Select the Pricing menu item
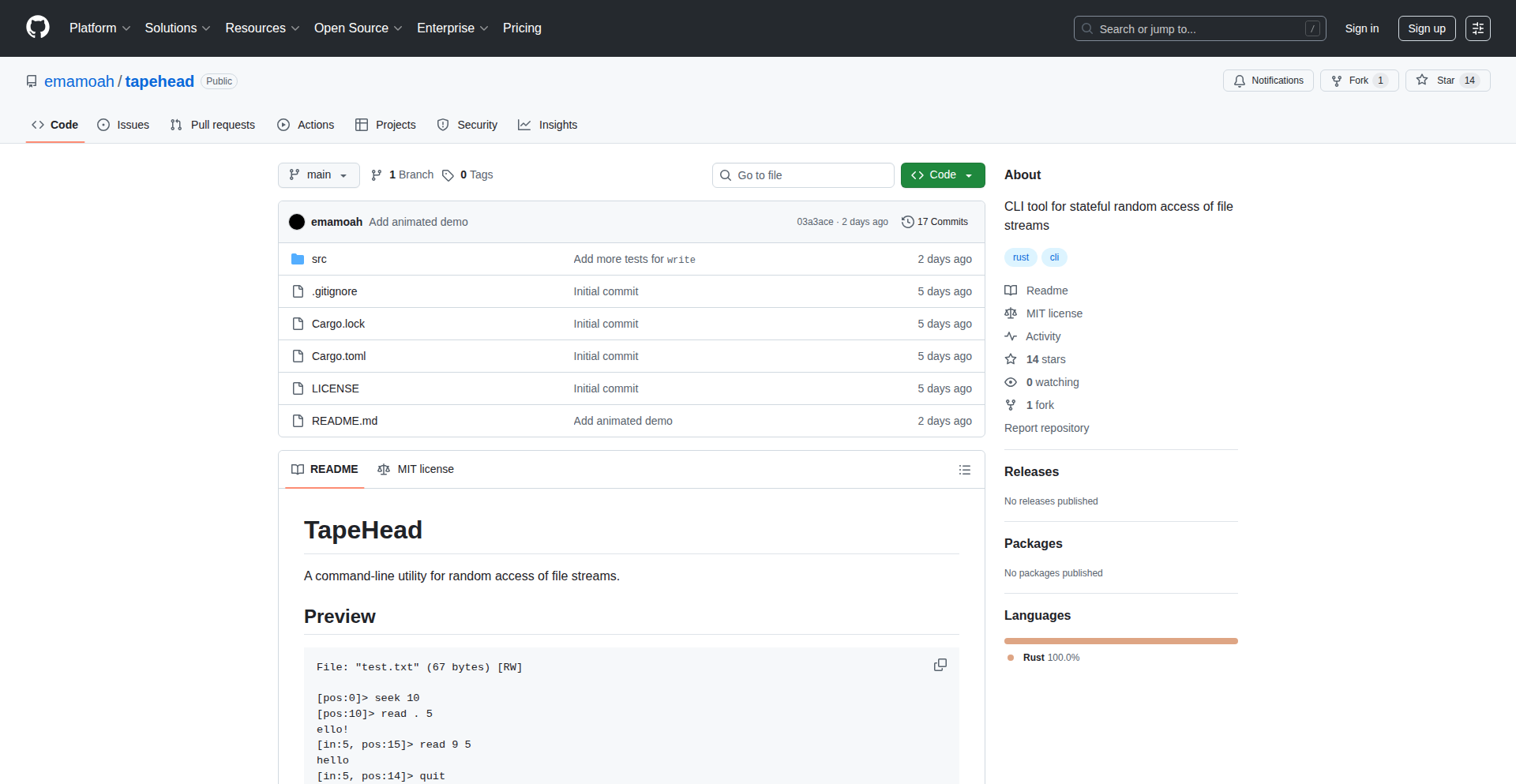This screenshot has width=1516, height=784. [522, 28]
